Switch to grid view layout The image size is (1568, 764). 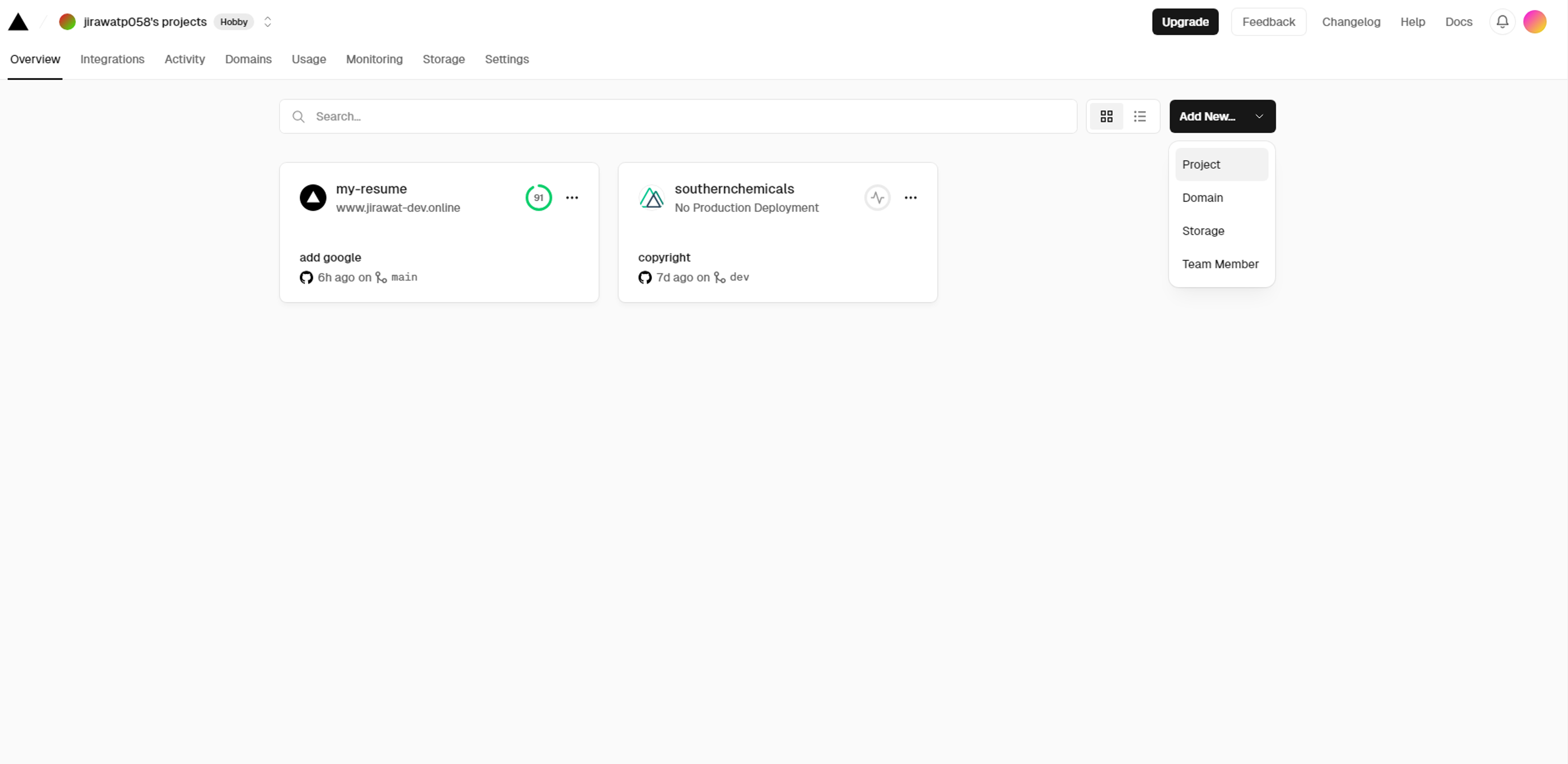click(1106, 116)
